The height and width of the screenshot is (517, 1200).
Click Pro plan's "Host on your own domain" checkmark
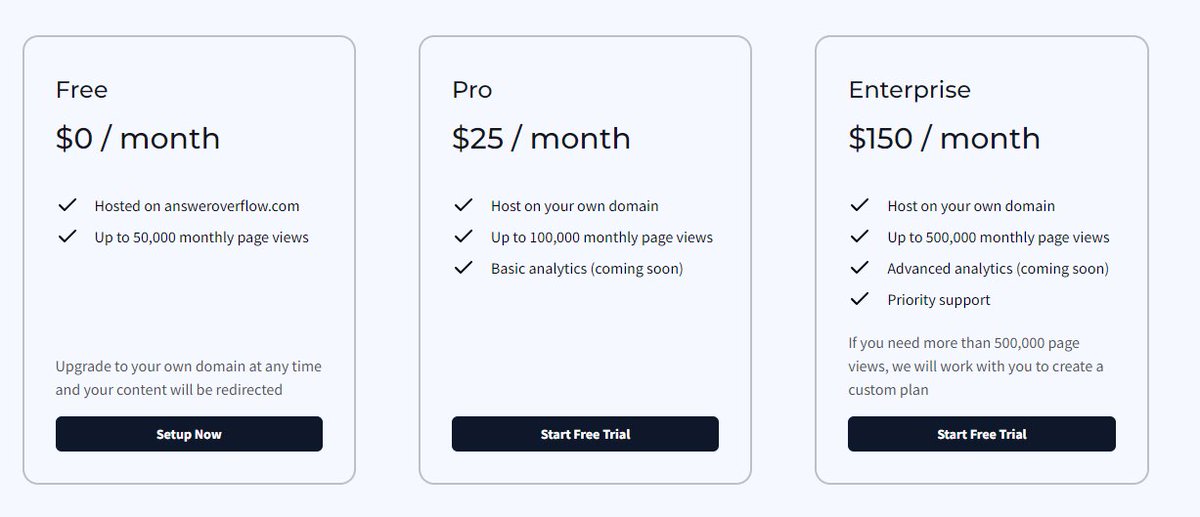click(x=463, y=205)
